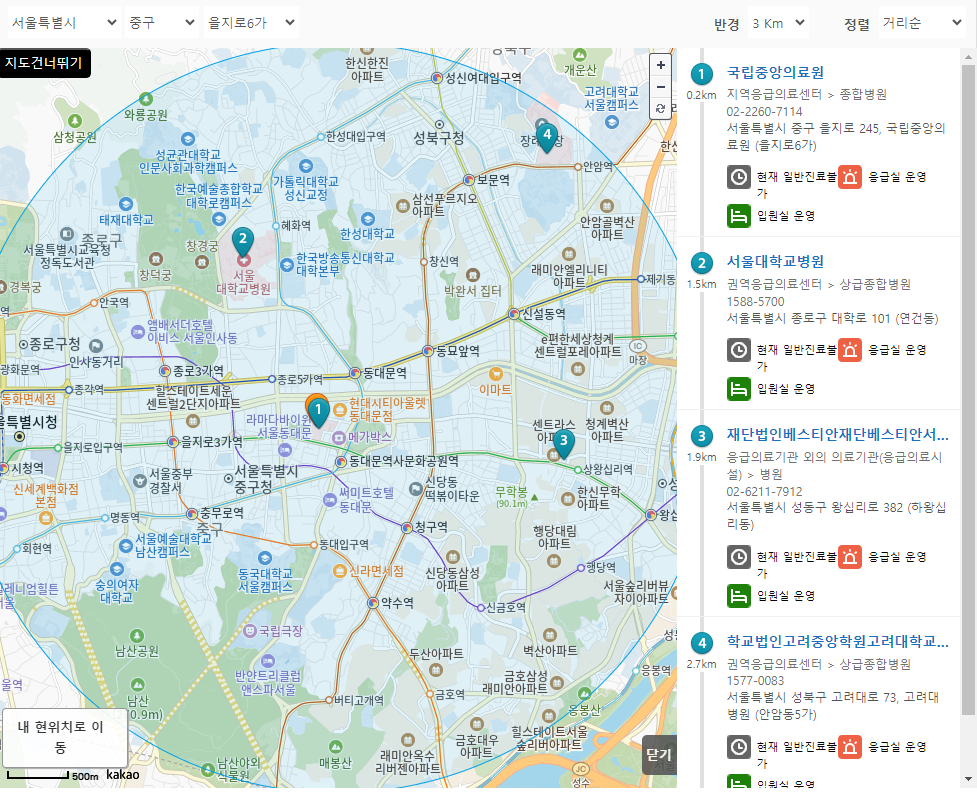Open the 중구 district dropdown
This screenshot has width=977, height=808.
[x=162, y=23]
